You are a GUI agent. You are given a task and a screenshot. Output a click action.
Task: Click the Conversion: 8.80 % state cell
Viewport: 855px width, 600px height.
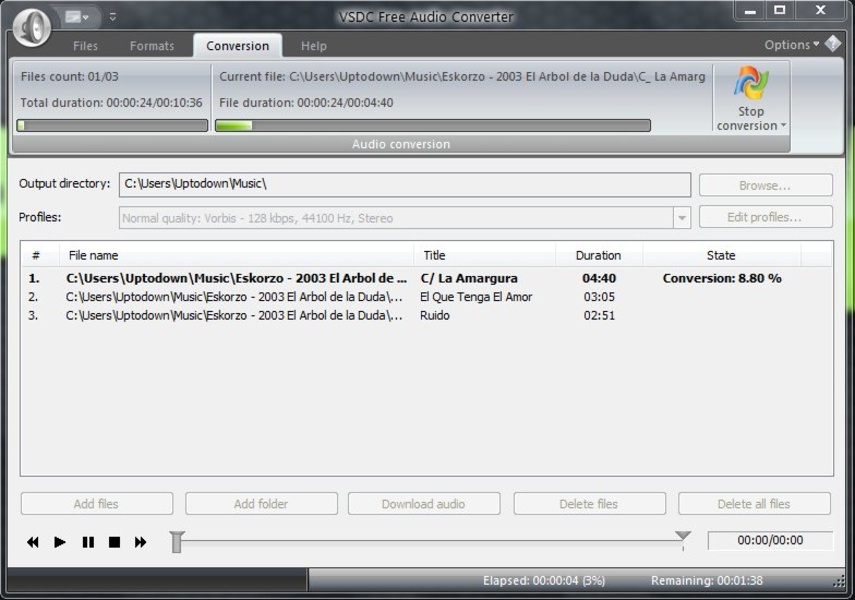722,278
